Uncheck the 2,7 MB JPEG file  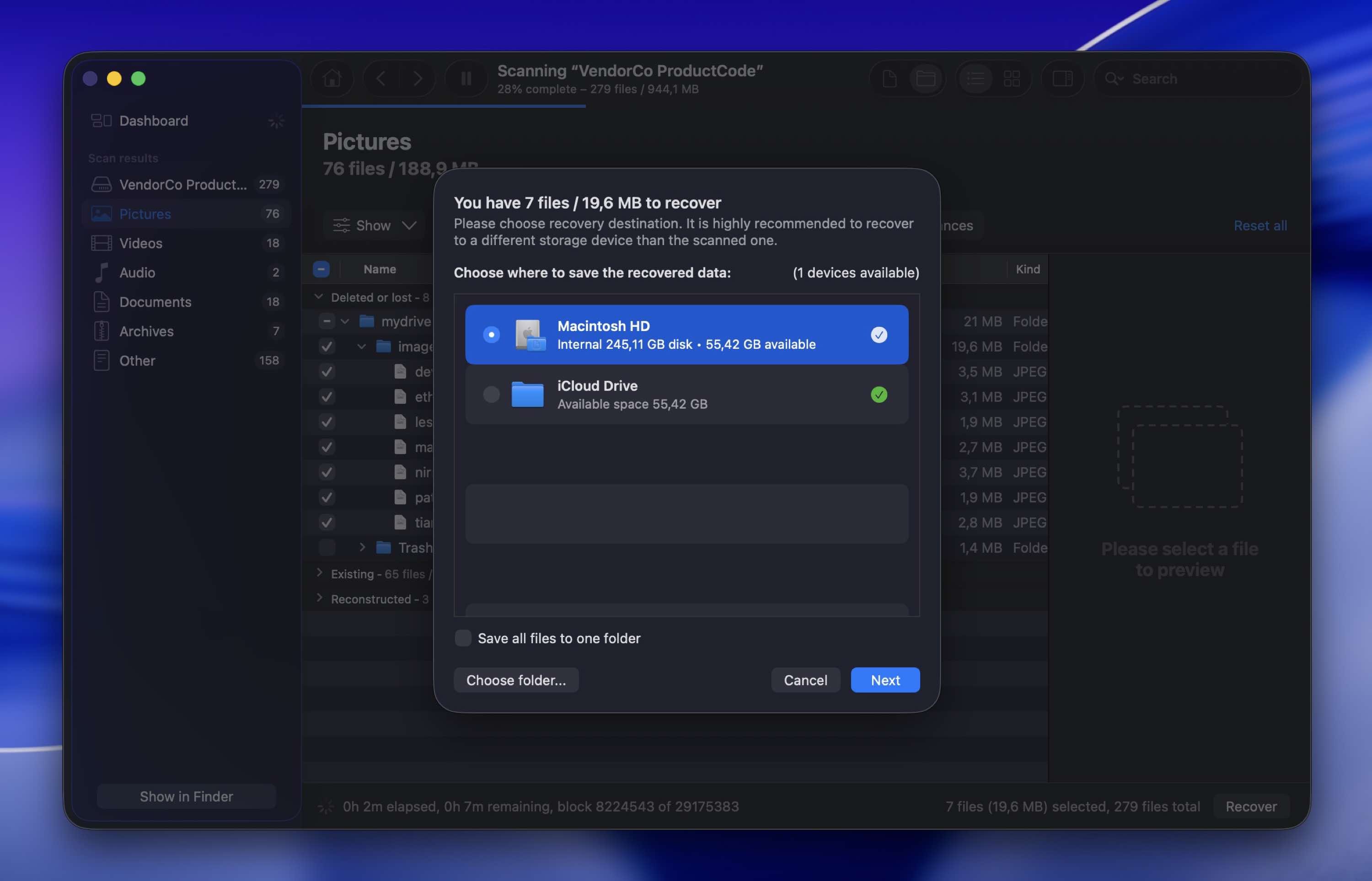[327, 448]
